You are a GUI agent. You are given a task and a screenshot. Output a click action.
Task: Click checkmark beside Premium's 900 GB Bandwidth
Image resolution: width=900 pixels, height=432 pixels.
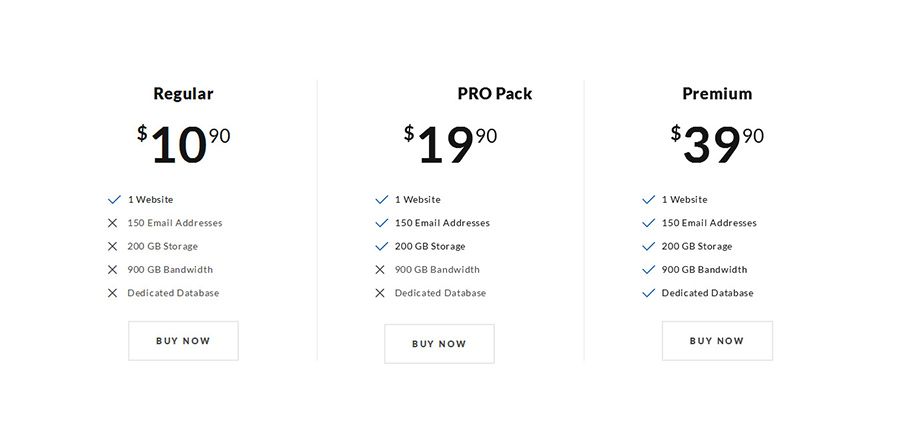pyautogui.click(x=648, y=270)
